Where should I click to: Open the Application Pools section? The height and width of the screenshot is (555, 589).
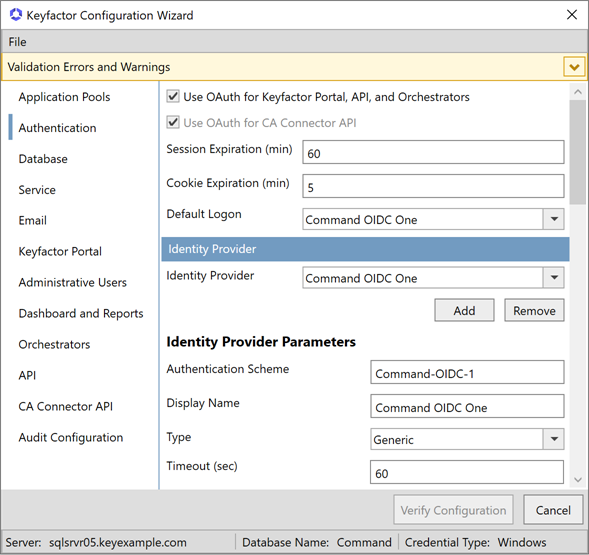click(x=64, y=97)
